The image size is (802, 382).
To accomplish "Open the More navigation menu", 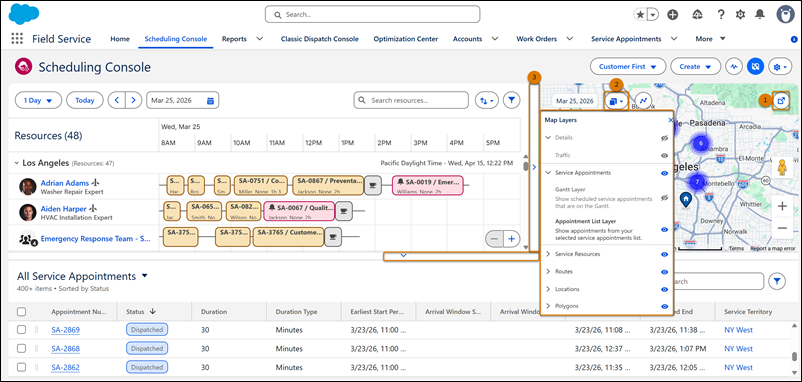I will click(x=710, y=39).
